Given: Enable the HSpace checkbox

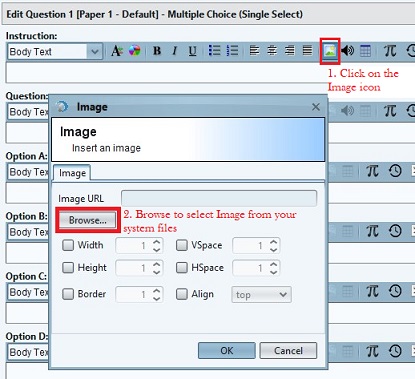Looking at the screenshot, I should 182,268.
